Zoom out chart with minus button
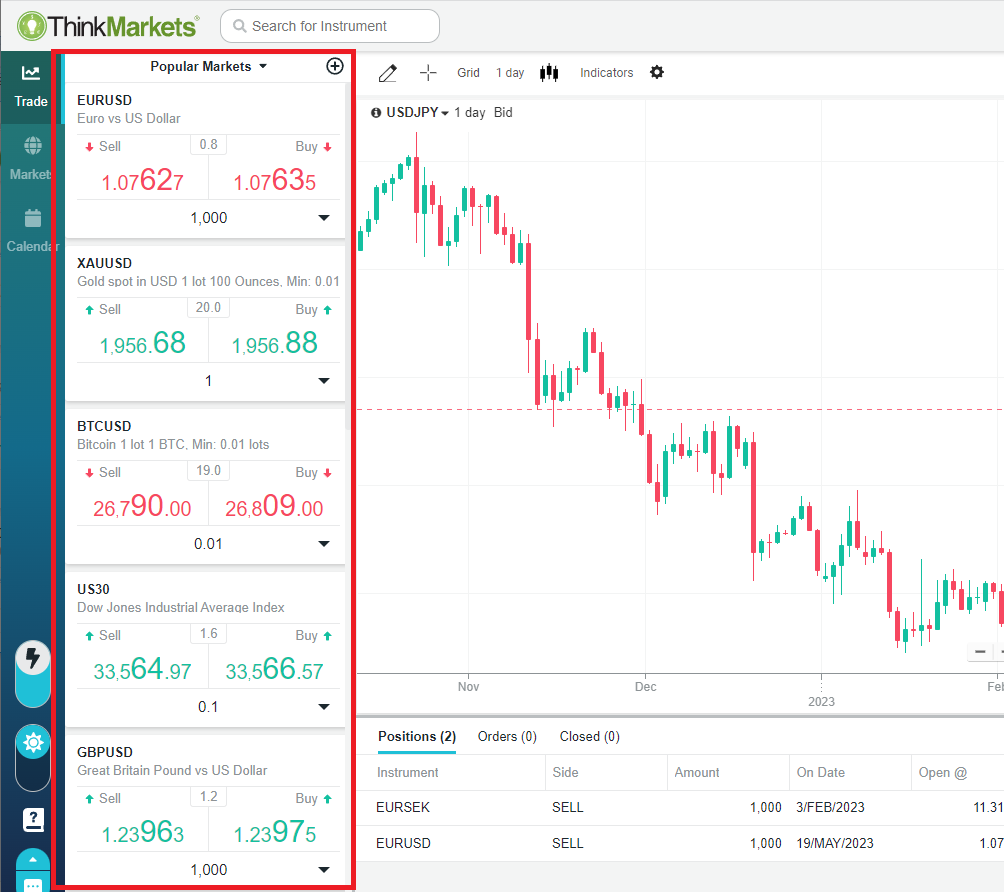Viewport: 1004px width, 892px height. click(980, 652)
